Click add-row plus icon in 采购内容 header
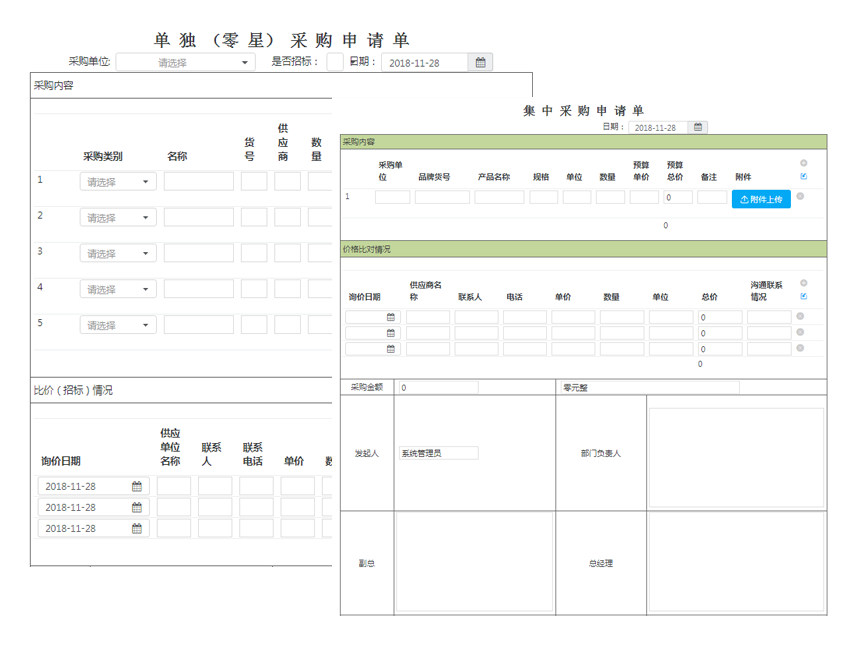Image resolution: width=866 pixels, height=657 pixels. coord(804,163)
